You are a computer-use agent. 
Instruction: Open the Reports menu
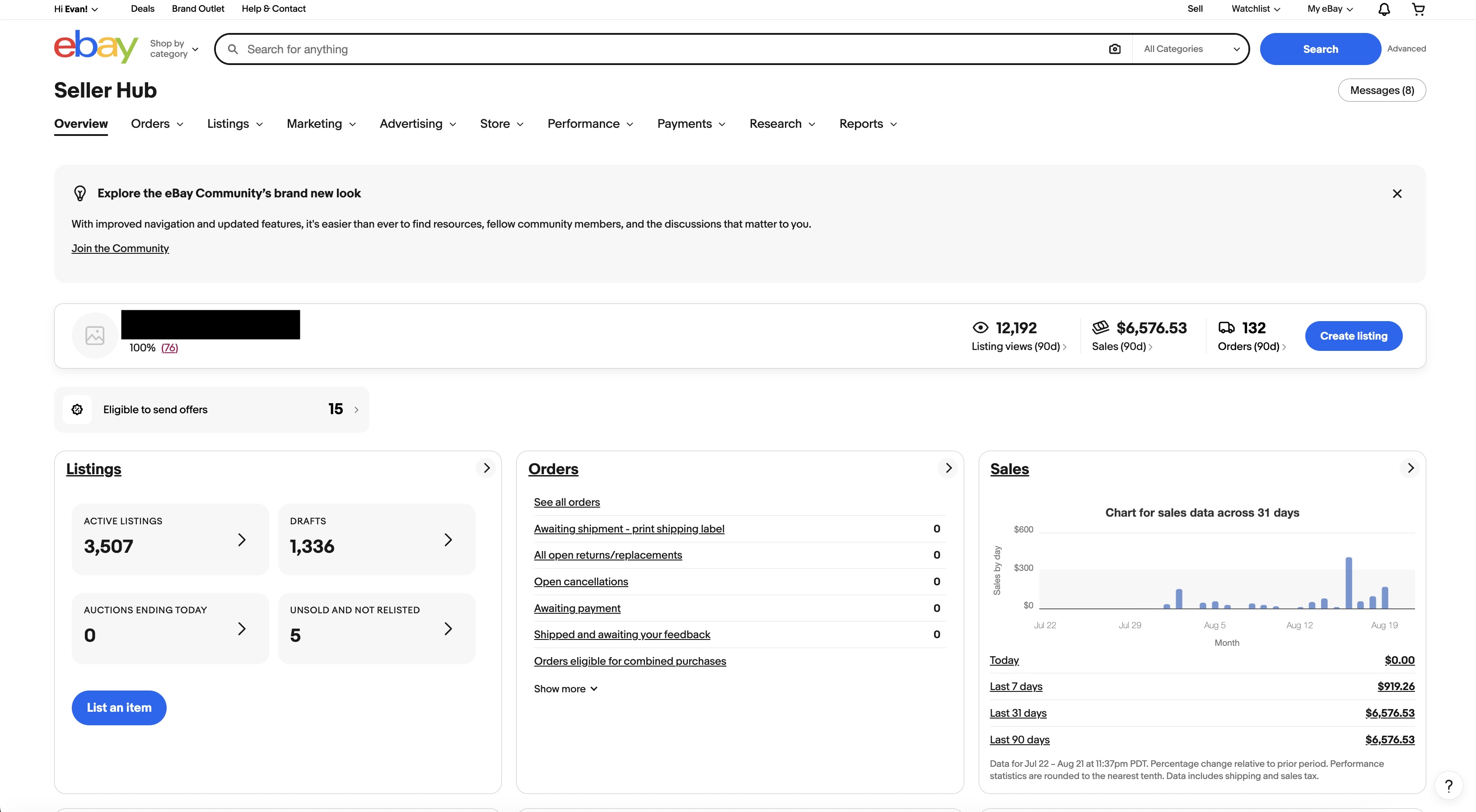tap(868, 124)
